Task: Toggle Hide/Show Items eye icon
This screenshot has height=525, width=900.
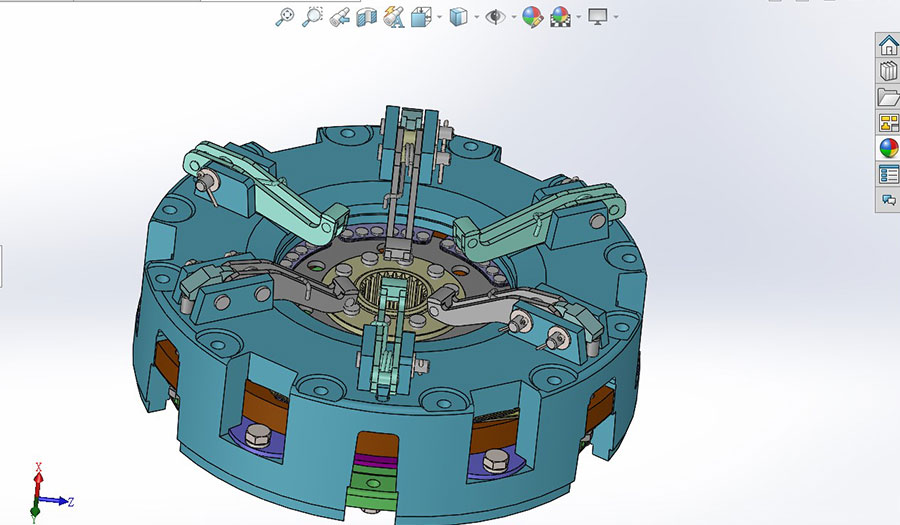Action: (495, 17)
